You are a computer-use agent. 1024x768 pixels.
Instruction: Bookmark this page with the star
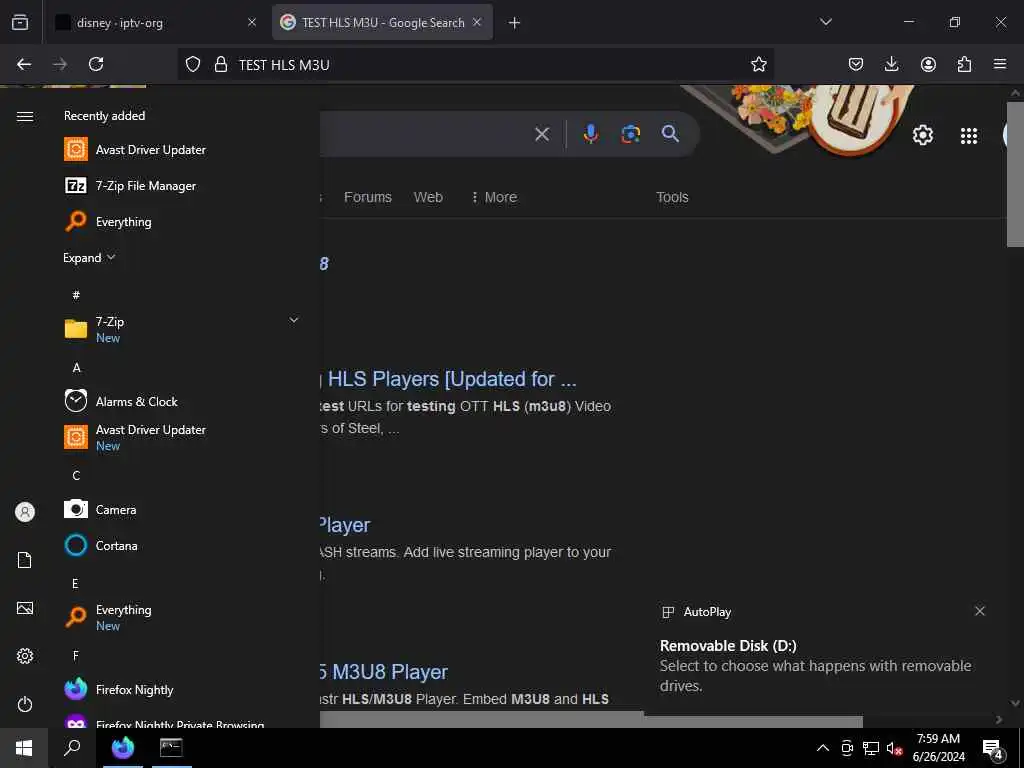[758, 64]
